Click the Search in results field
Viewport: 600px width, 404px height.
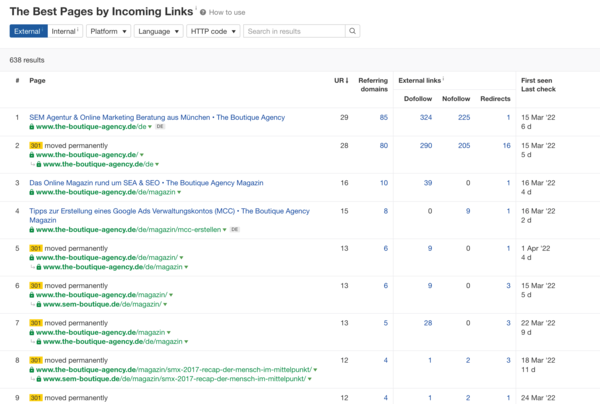[294, 31]
